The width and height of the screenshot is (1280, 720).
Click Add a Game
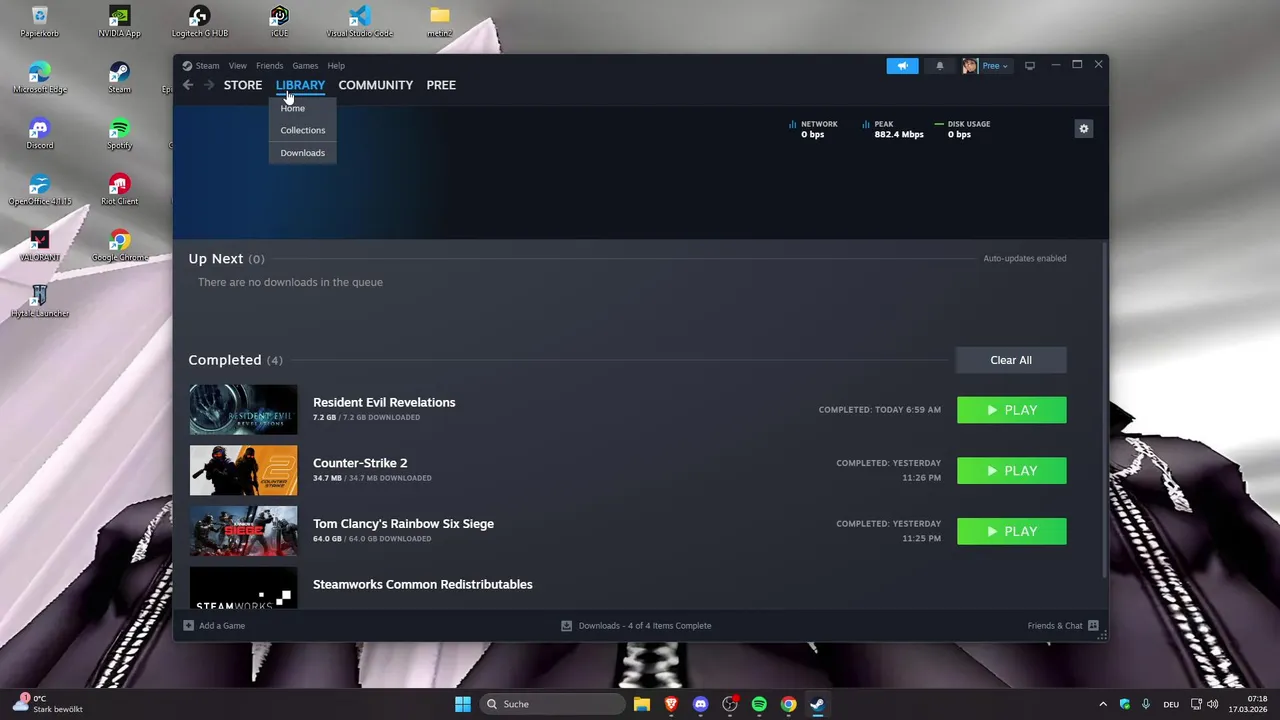click(214, 626)
